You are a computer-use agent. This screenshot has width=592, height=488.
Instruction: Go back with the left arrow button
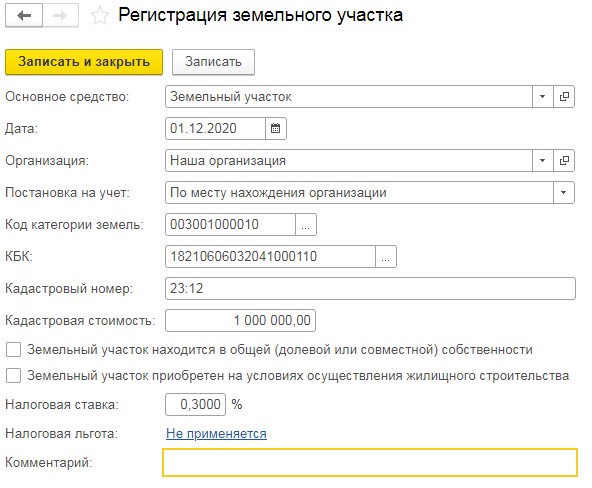point(24,15)
